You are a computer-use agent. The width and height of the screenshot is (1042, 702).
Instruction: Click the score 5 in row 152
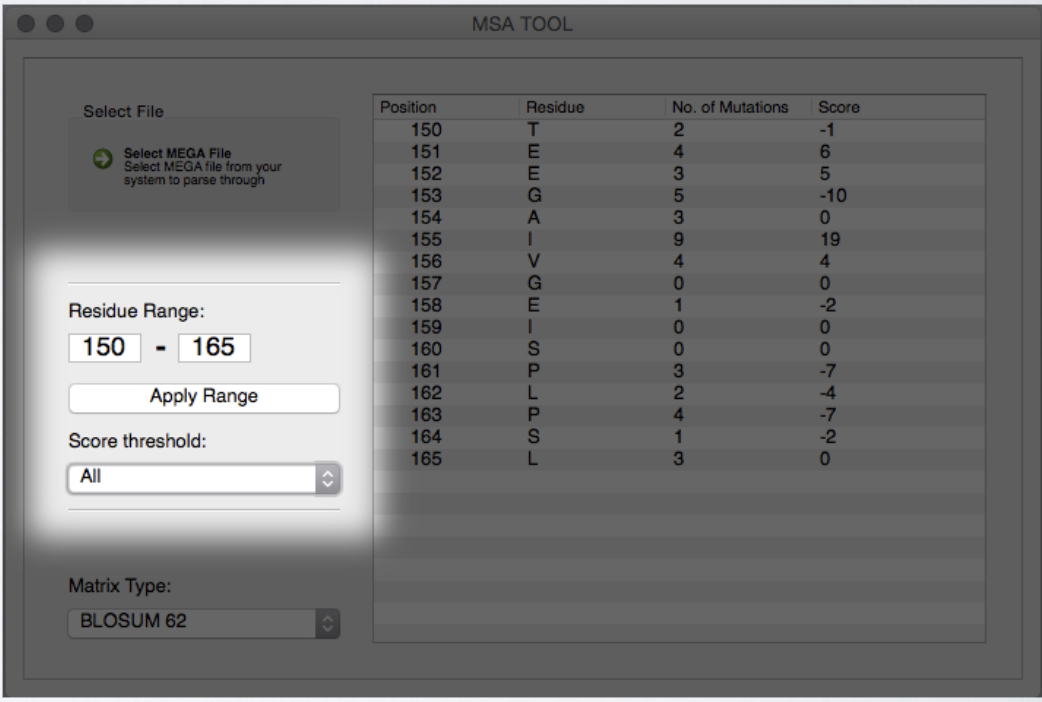(x=825, y=174)
